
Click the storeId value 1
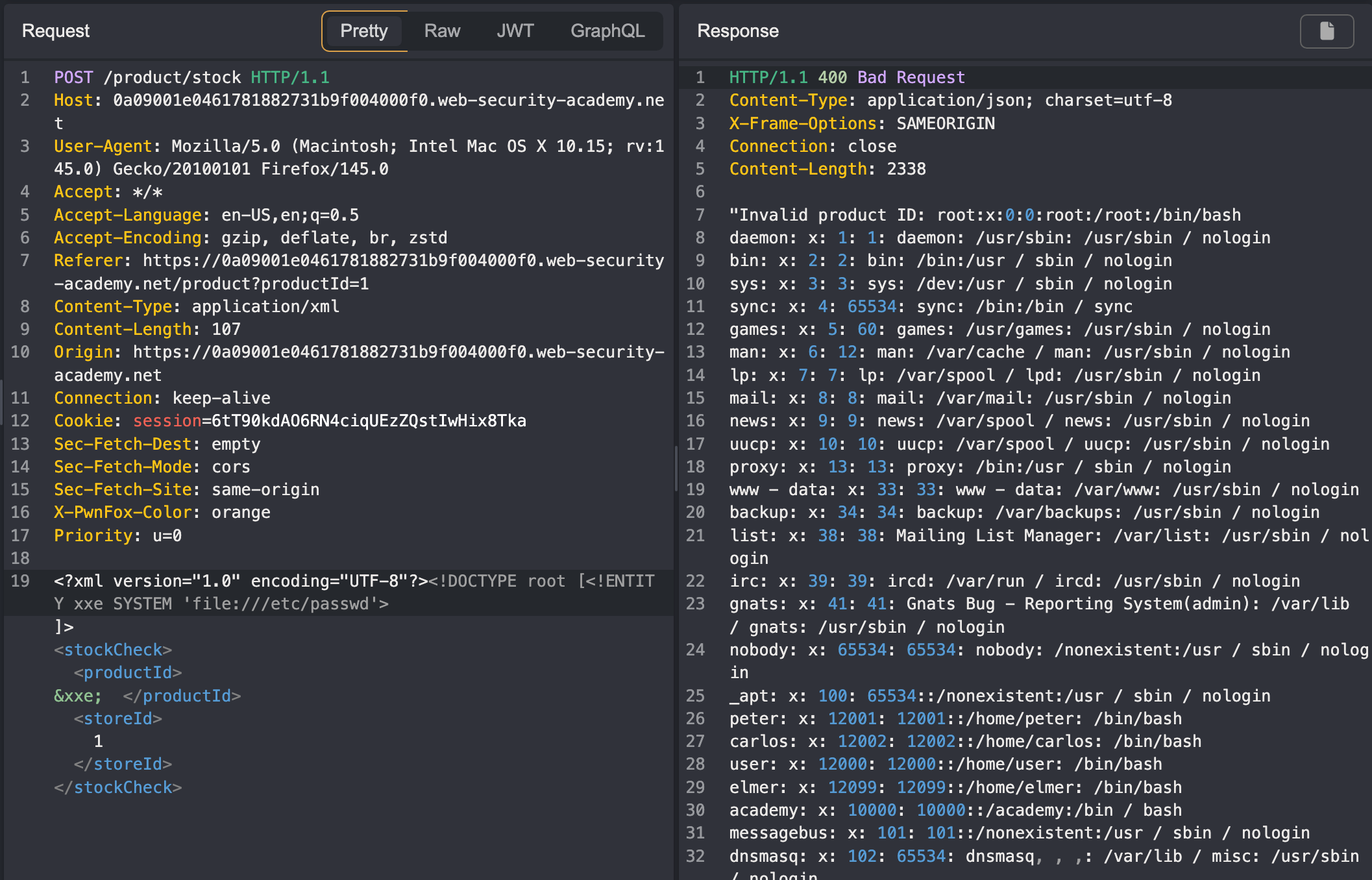click(98, 741)
